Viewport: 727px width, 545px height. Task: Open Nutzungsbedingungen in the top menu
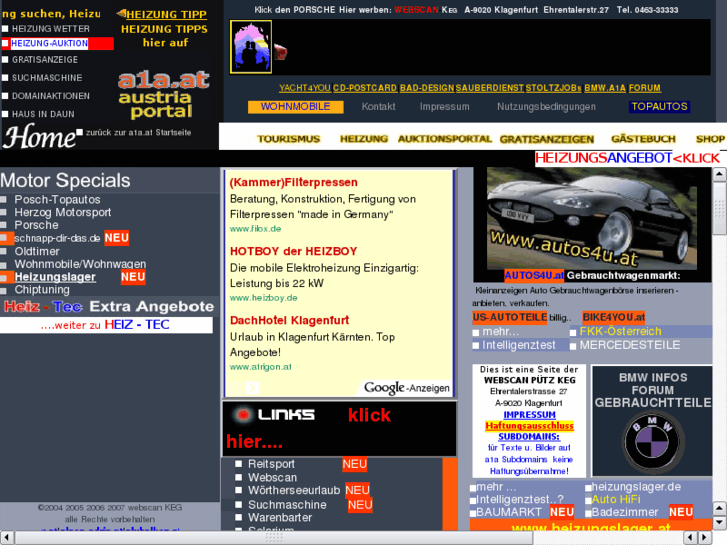(x=546, y=107)
